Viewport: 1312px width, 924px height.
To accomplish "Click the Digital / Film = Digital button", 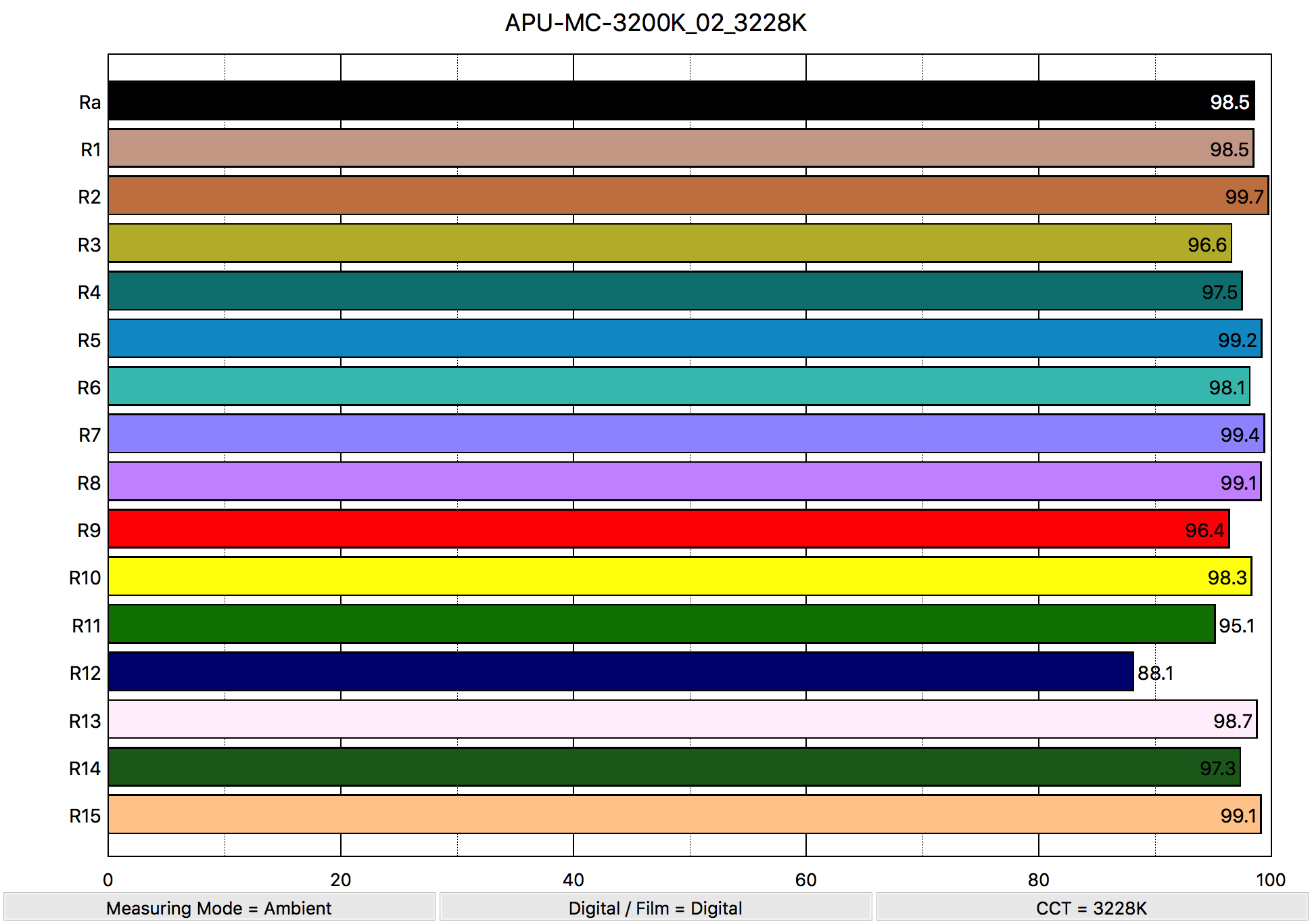I will coord(655,908).
